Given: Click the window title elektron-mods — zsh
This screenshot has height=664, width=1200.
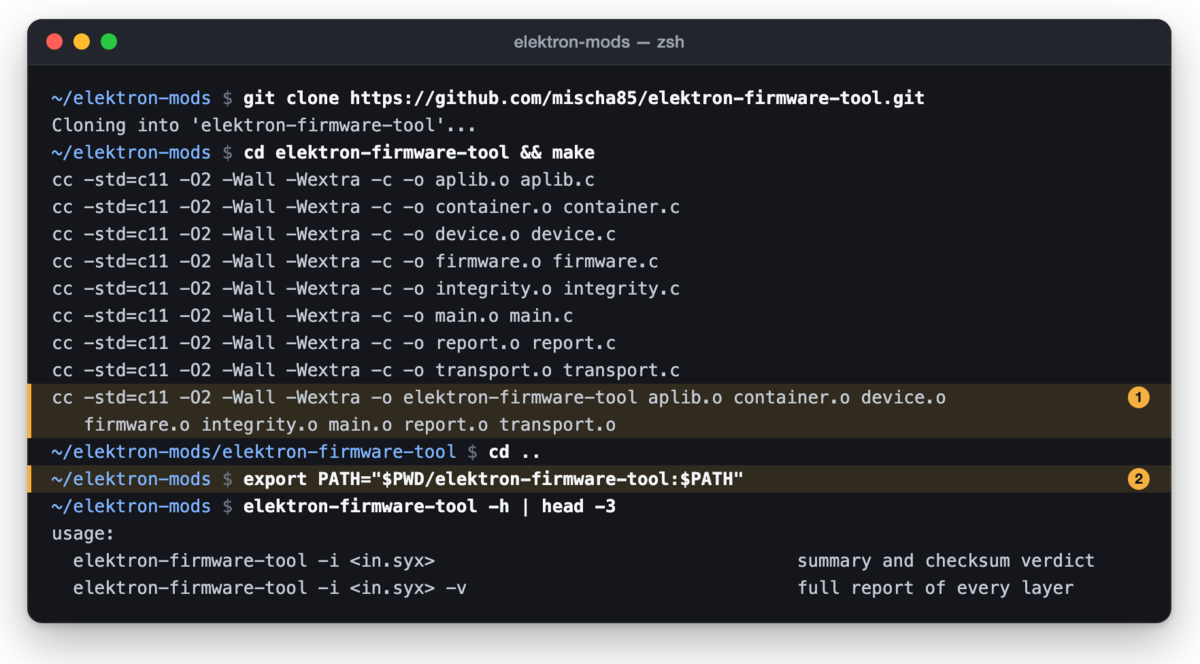Looking at the screenshot, I should [599, 42].
